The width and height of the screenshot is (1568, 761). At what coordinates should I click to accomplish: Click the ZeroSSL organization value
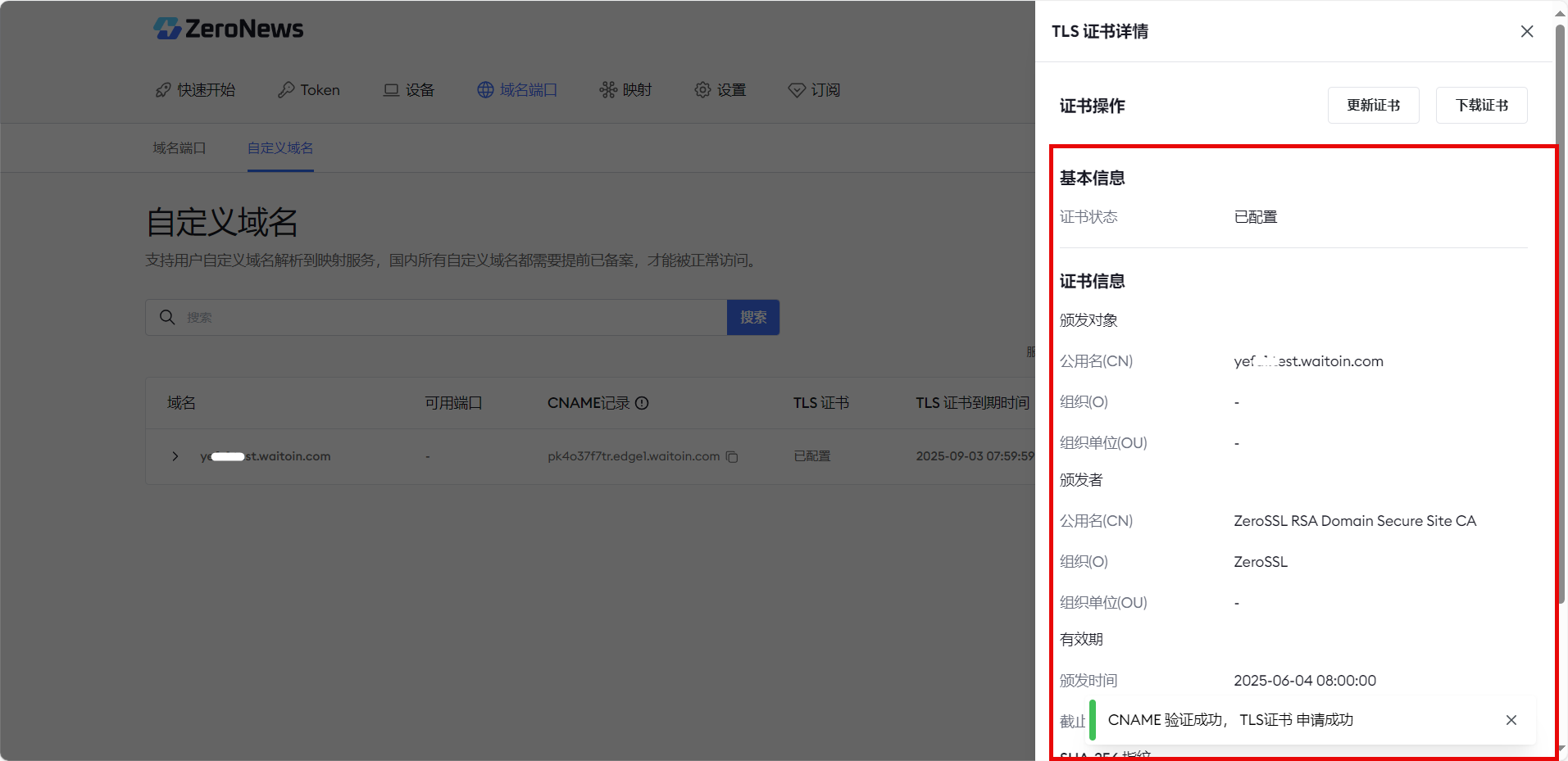[x=1261, y=562]
